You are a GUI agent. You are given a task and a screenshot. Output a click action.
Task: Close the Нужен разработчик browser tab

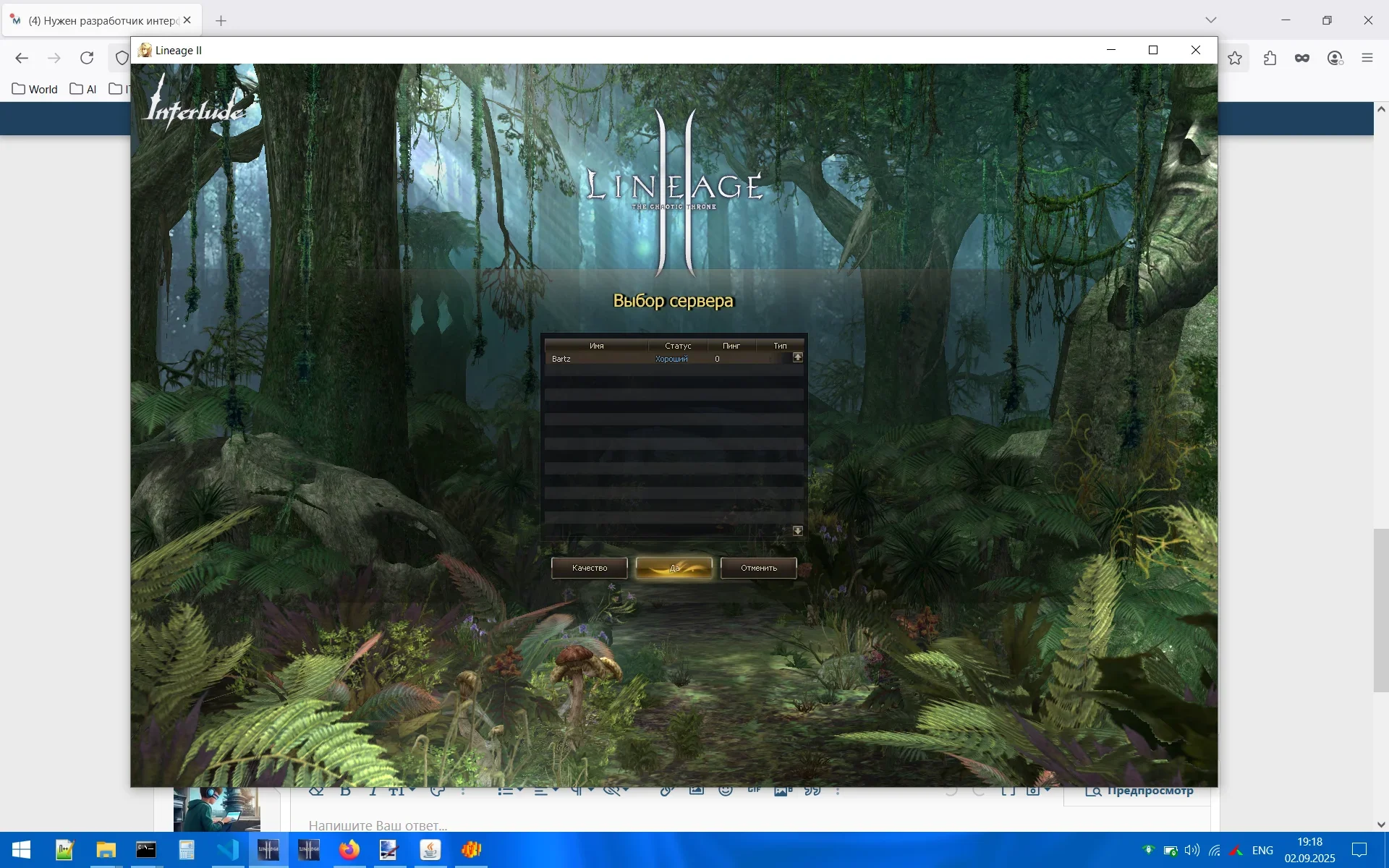coord(187,20)
